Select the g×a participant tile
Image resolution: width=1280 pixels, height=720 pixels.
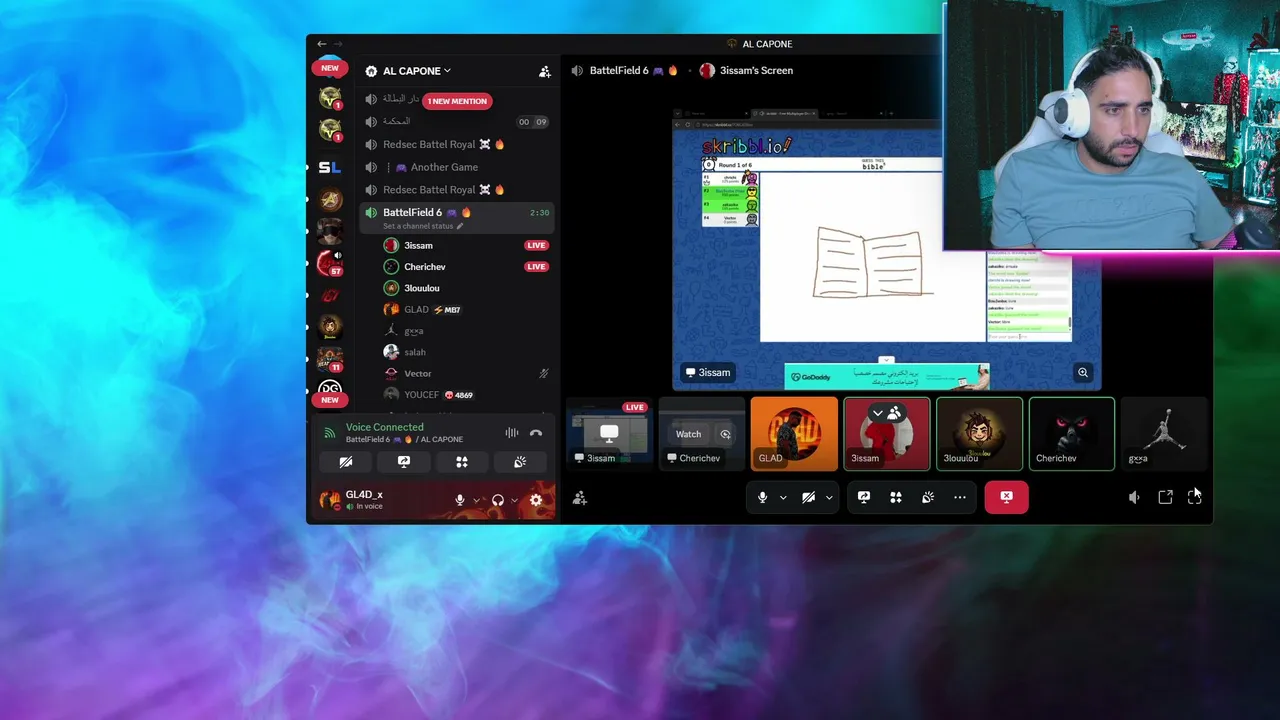click(x=1164, y=433)
